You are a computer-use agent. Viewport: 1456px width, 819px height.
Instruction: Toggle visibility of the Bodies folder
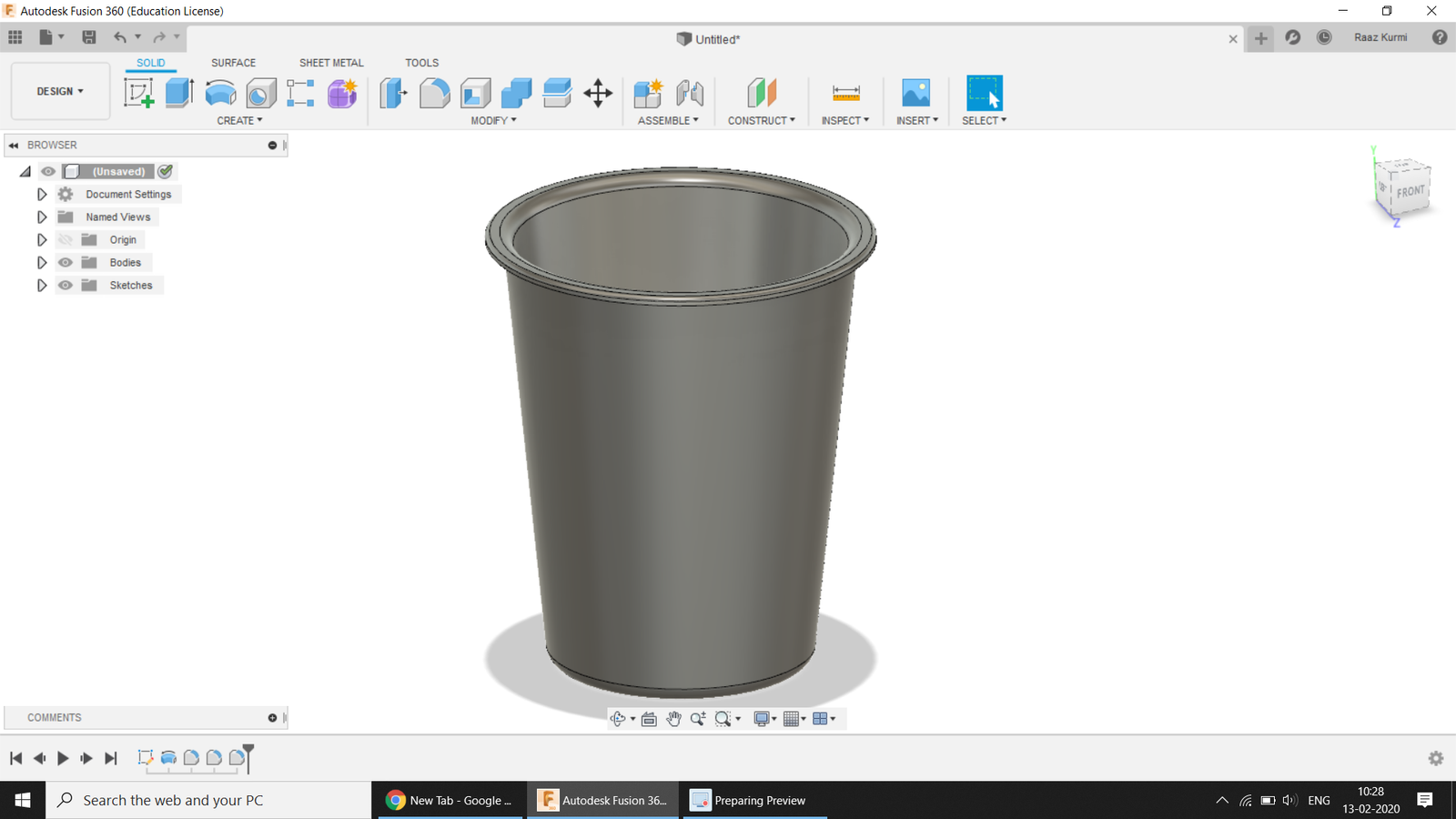tap(66, 262)
